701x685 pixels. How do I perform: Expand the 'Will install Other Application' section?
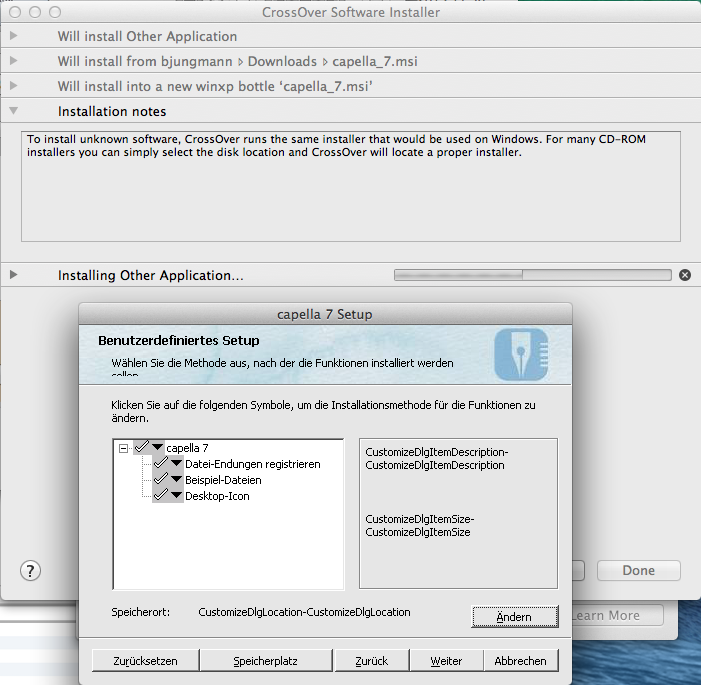coord(13,36)
